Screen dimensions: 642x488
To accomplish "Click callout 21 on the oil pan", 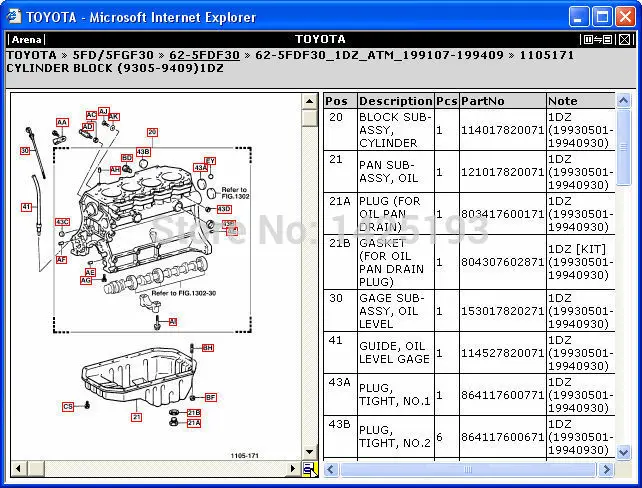I will coord(136,417).
